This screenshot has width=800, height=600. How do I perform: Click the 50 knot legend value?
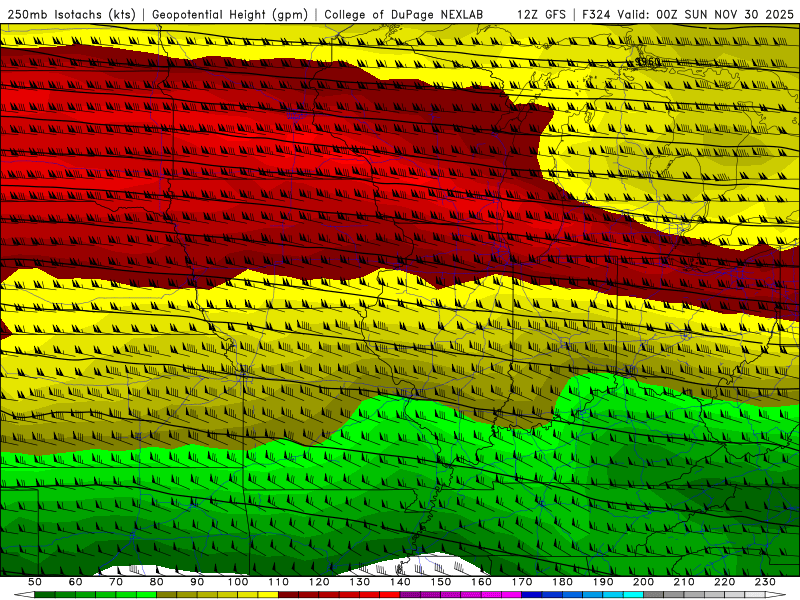point(35,582)
